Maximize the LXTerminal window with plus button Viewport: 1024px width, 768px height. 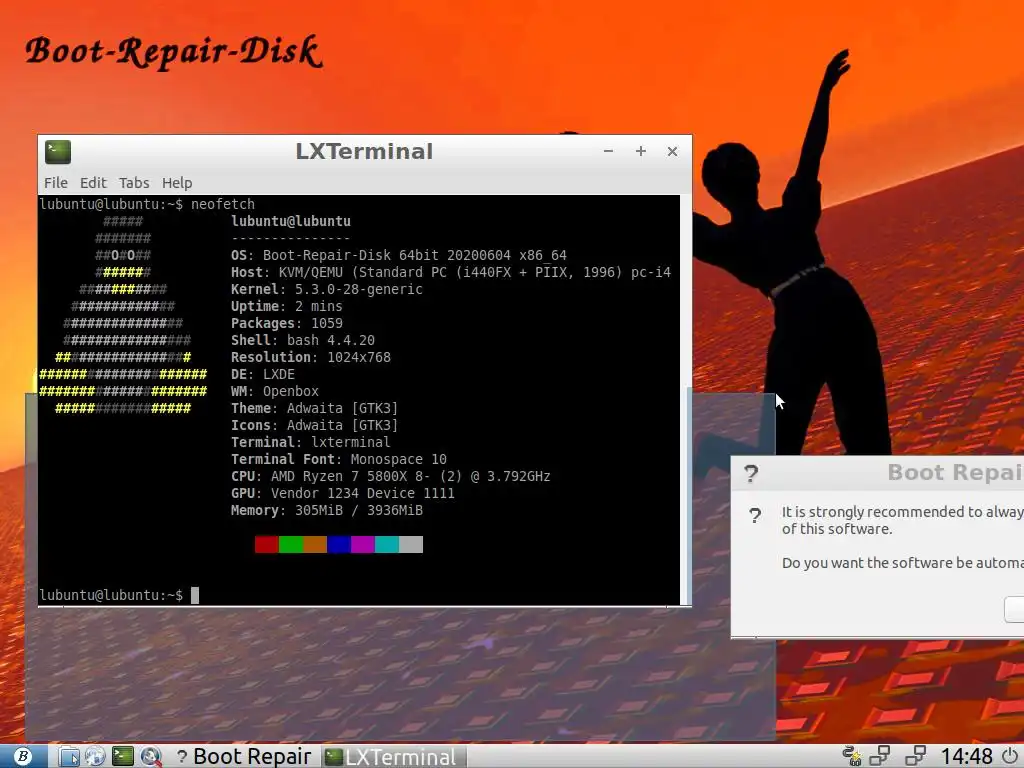tap(641, 151)
